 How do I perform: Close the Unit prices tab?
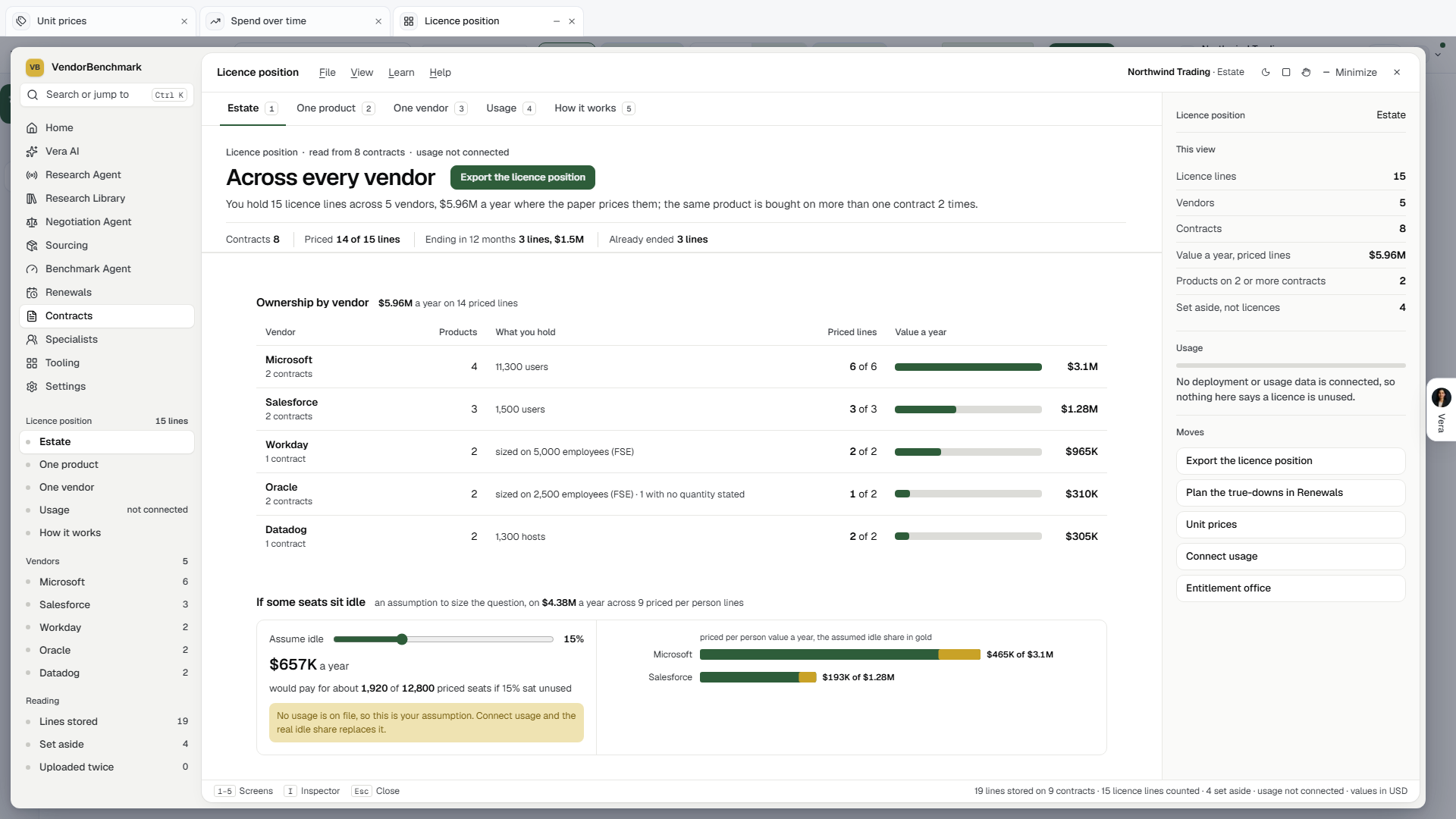pos(184,21)
